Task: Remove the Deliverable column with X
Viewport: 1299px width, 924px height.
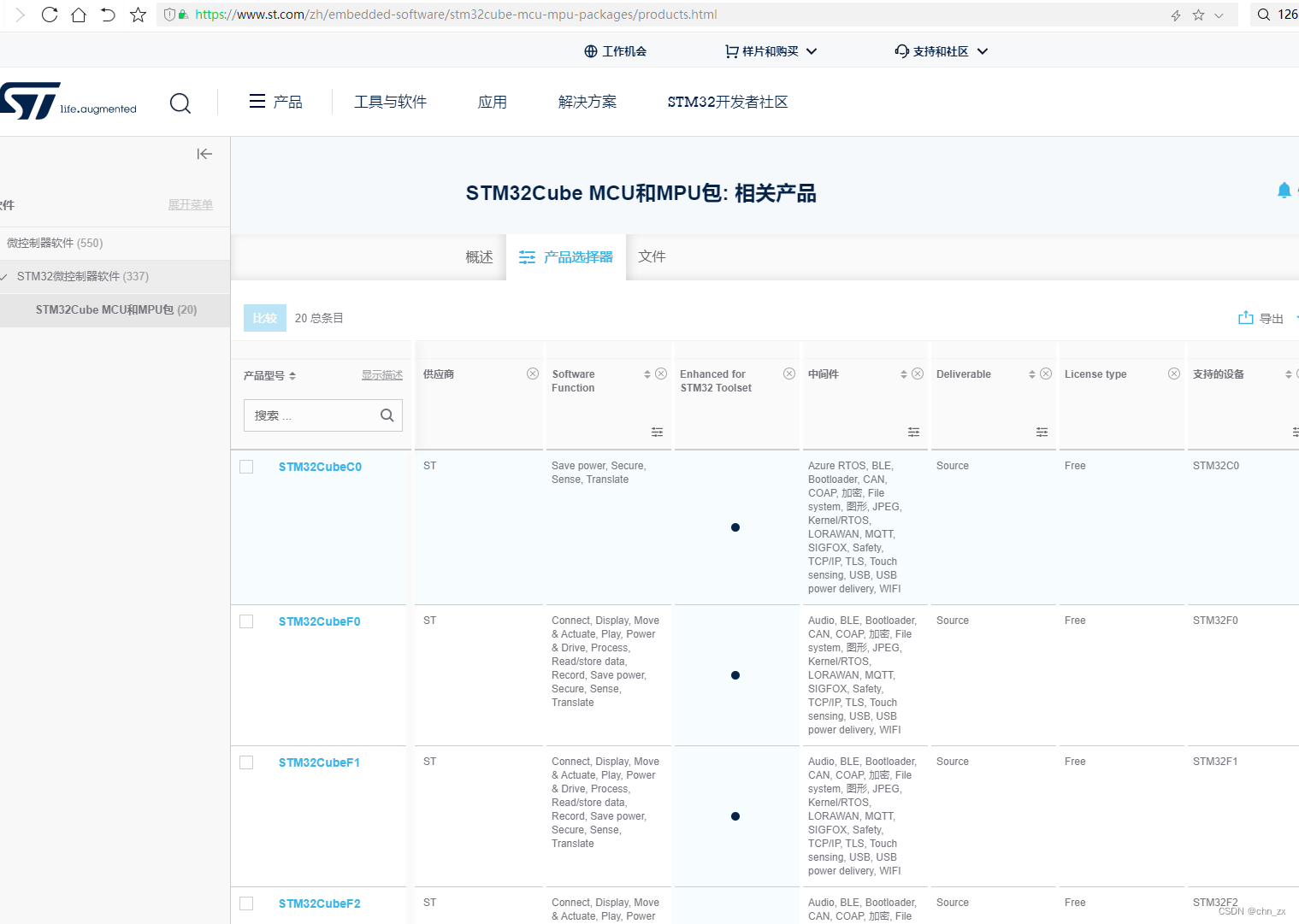Action: tap(1046, 374)
